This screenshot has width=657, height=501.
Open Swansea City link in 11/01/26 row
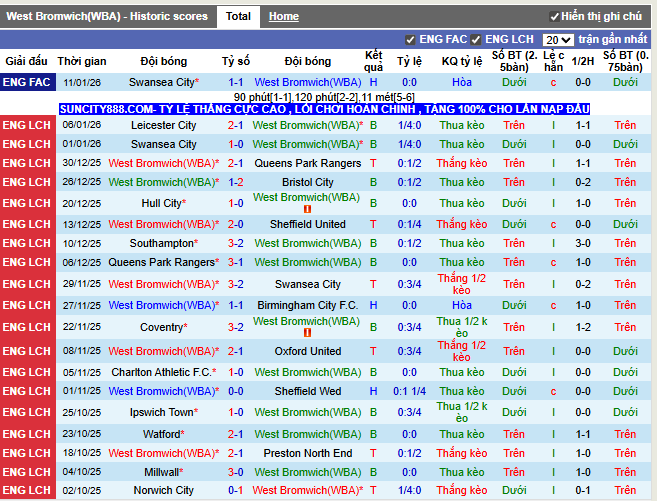(164, 83)
